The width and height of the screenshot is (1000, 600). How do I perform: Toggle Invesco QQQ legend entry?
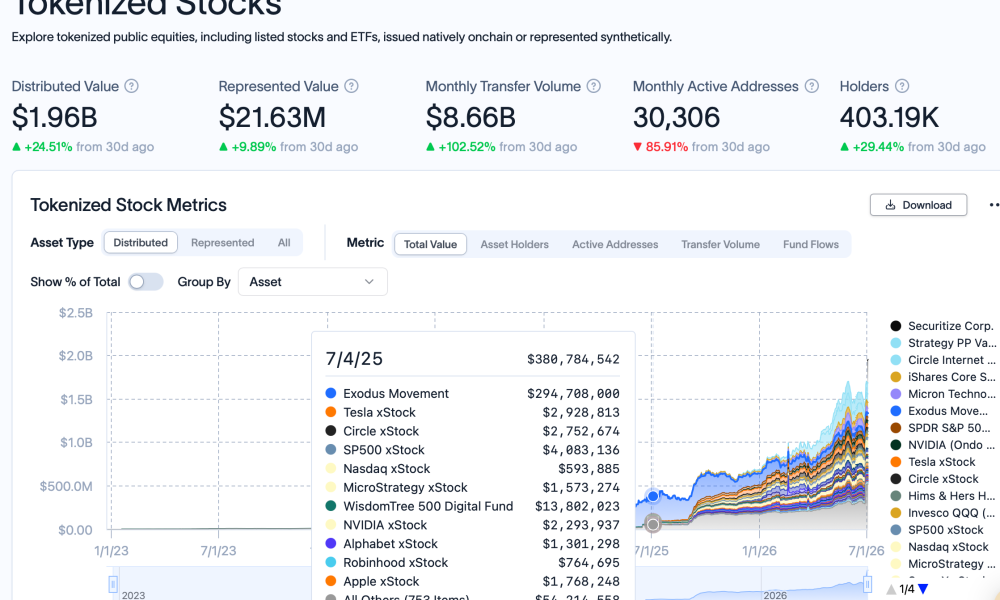point(943,513)
